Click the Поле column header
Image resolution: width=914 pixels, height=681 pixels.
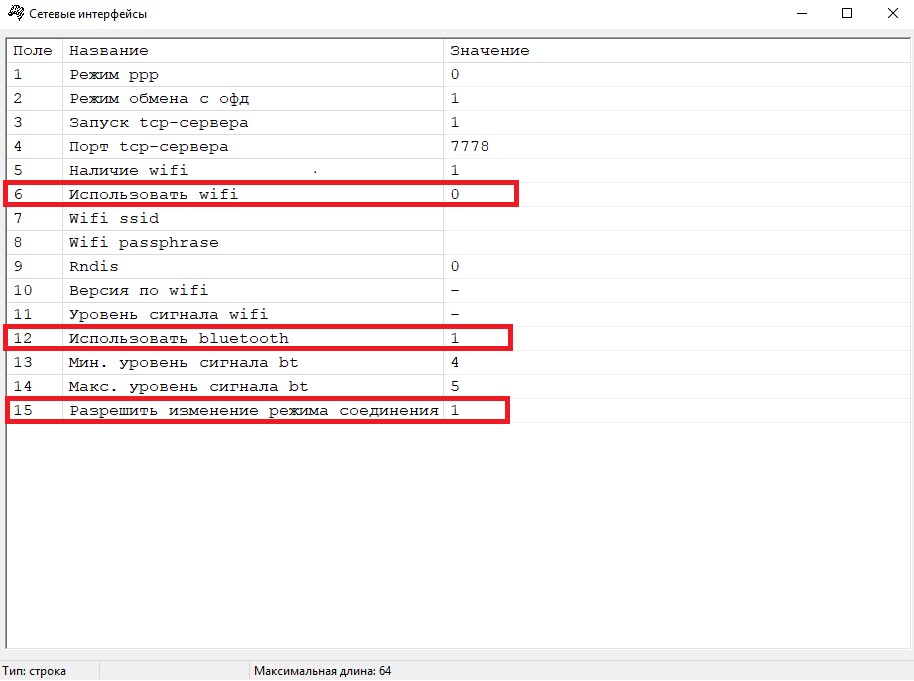coord(33,50)
